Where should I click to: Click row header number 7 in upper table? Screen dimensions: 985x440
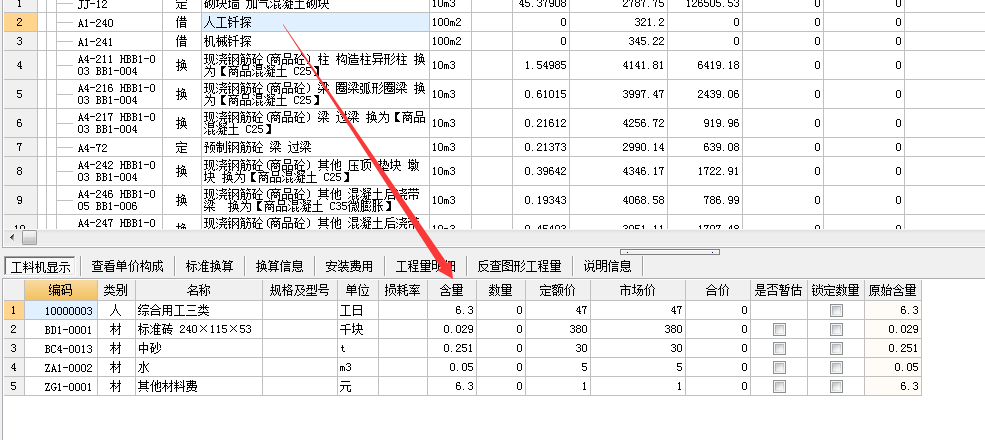click(19, 148)
